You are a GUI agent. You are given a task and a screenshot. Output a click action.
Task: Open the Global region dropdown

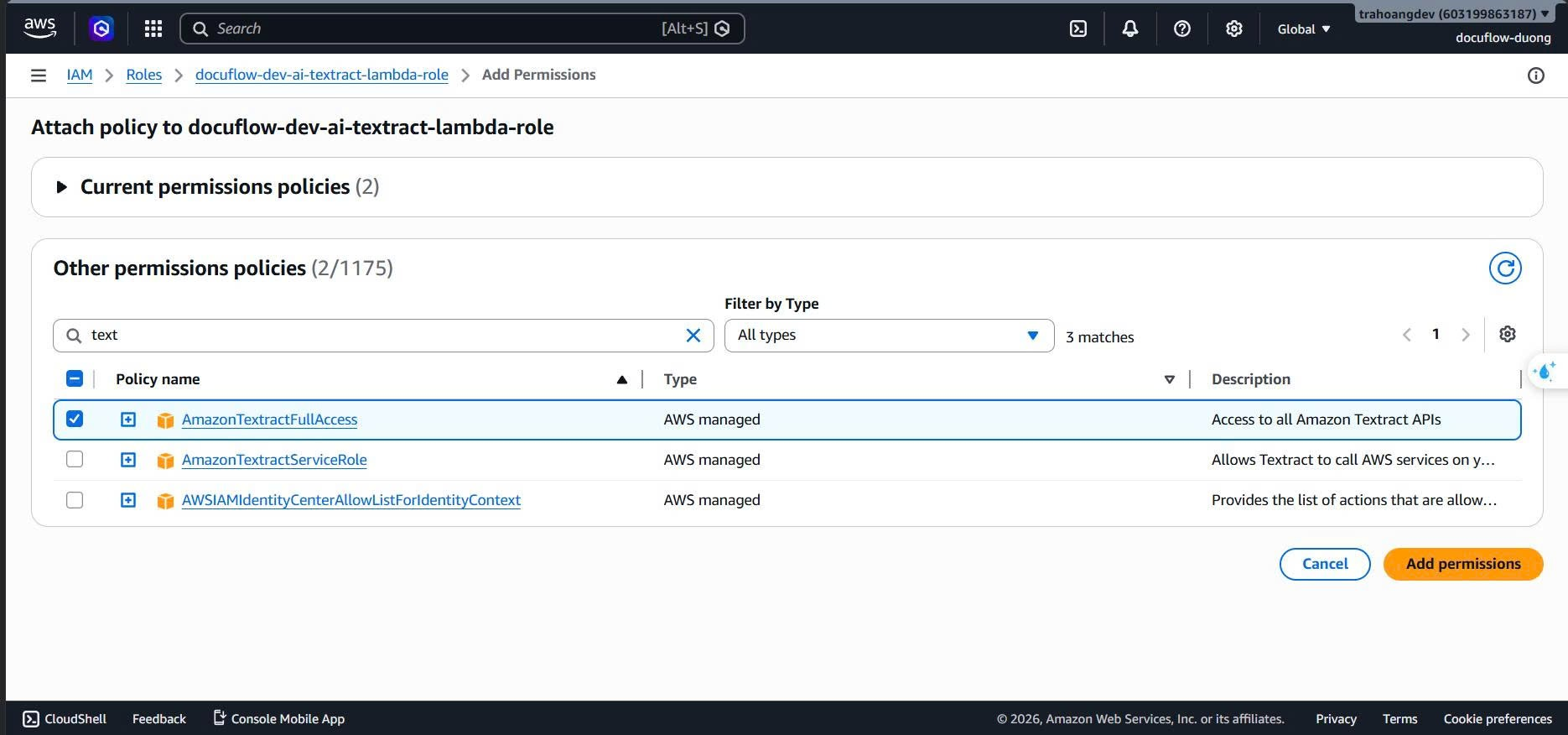click(x=1304, y=29)
